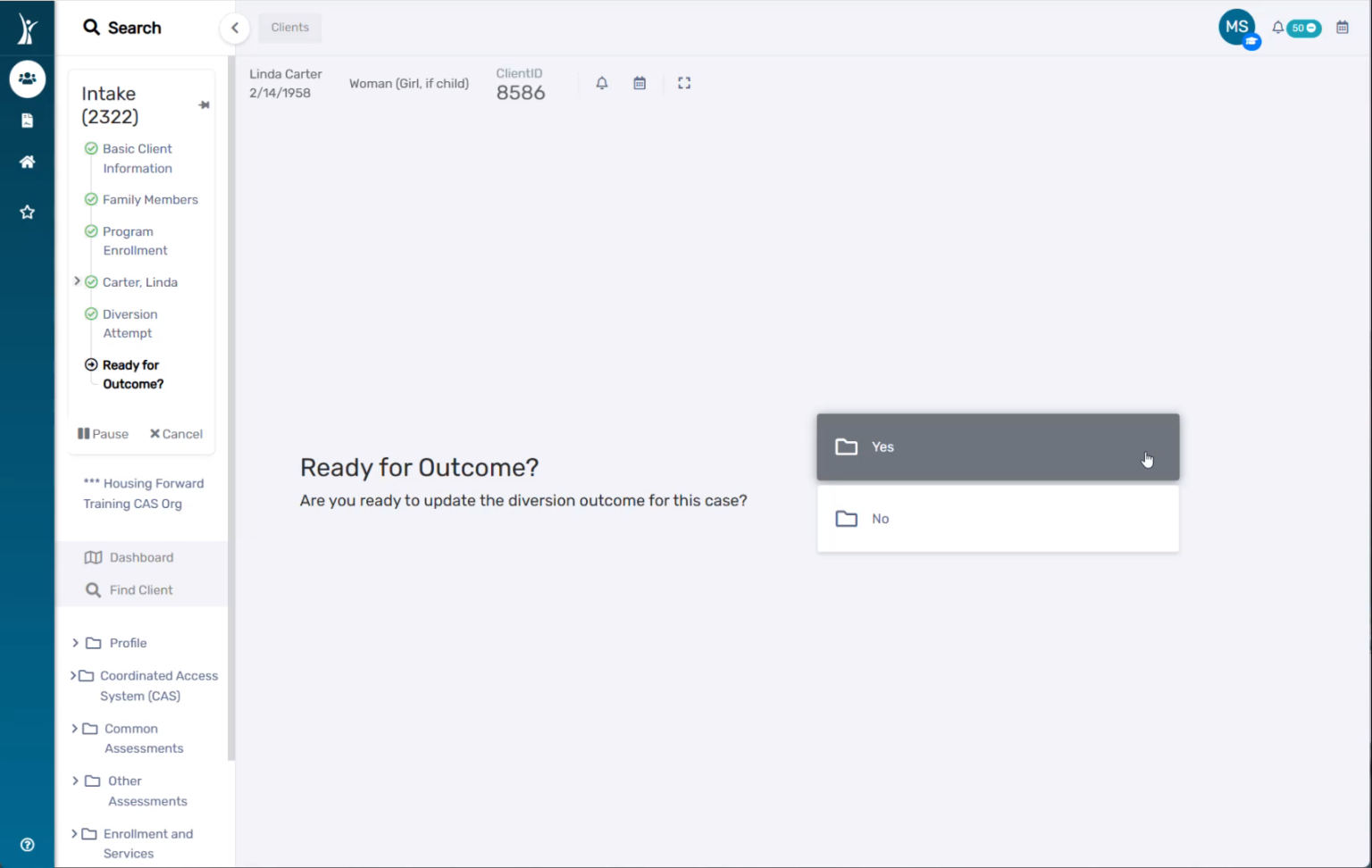The height and width of the screenshot is (868, 1372).
Task: Click the Help question mark icon
Action: coord(27,844)
